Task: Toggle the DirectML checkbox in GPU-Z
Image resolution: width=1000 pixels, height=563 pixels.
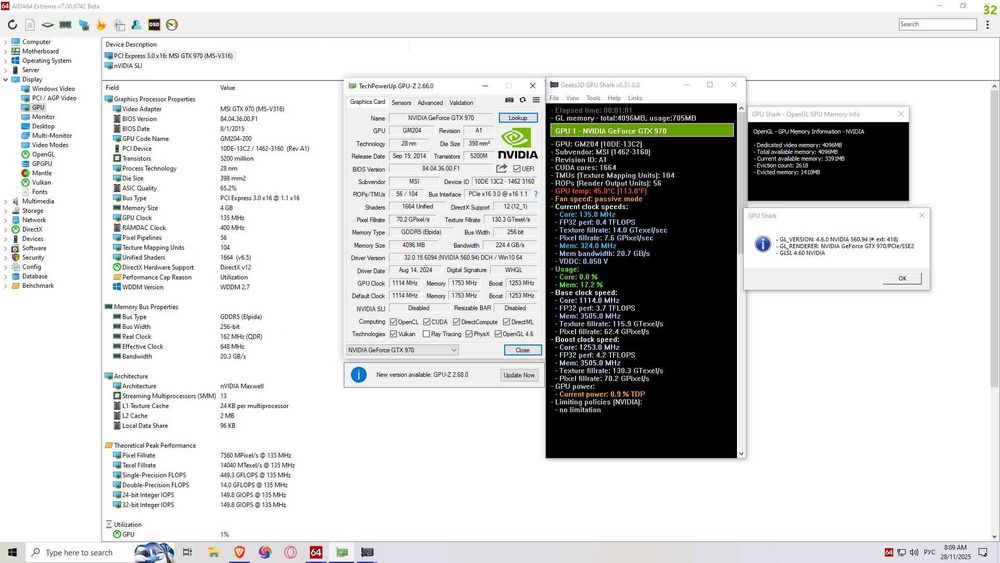Action: [x=506, y=322]
